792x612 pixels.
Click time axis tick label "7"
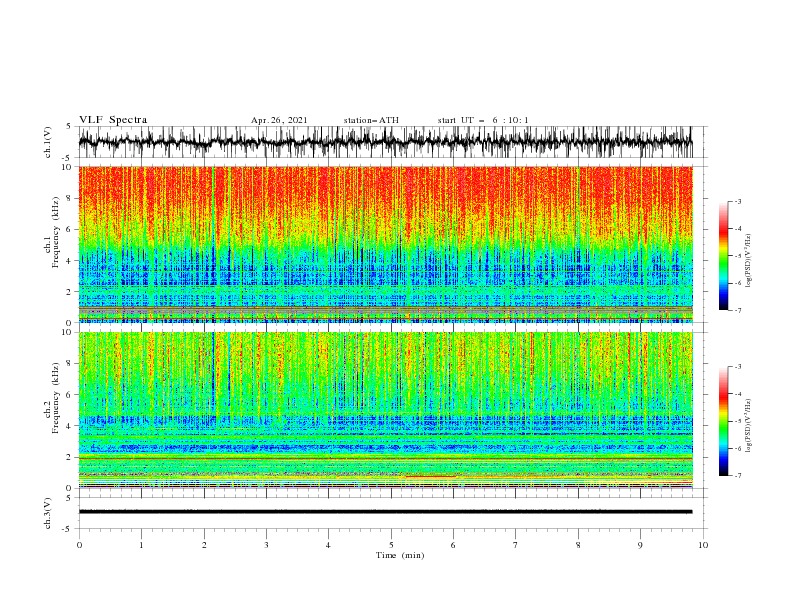click(x=516, y=545)
